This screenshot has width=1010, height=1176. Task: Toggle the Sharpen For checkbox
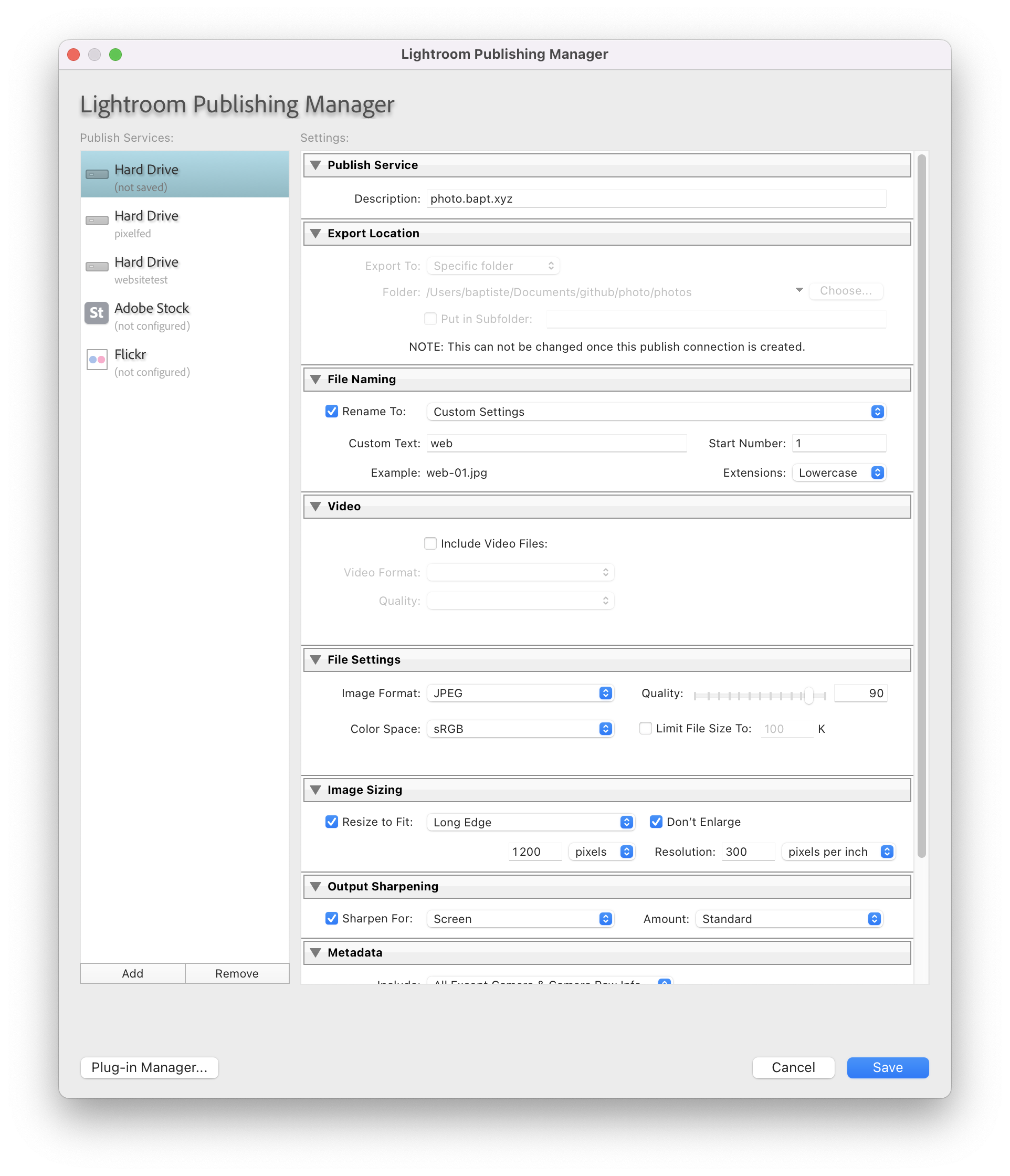331,918
